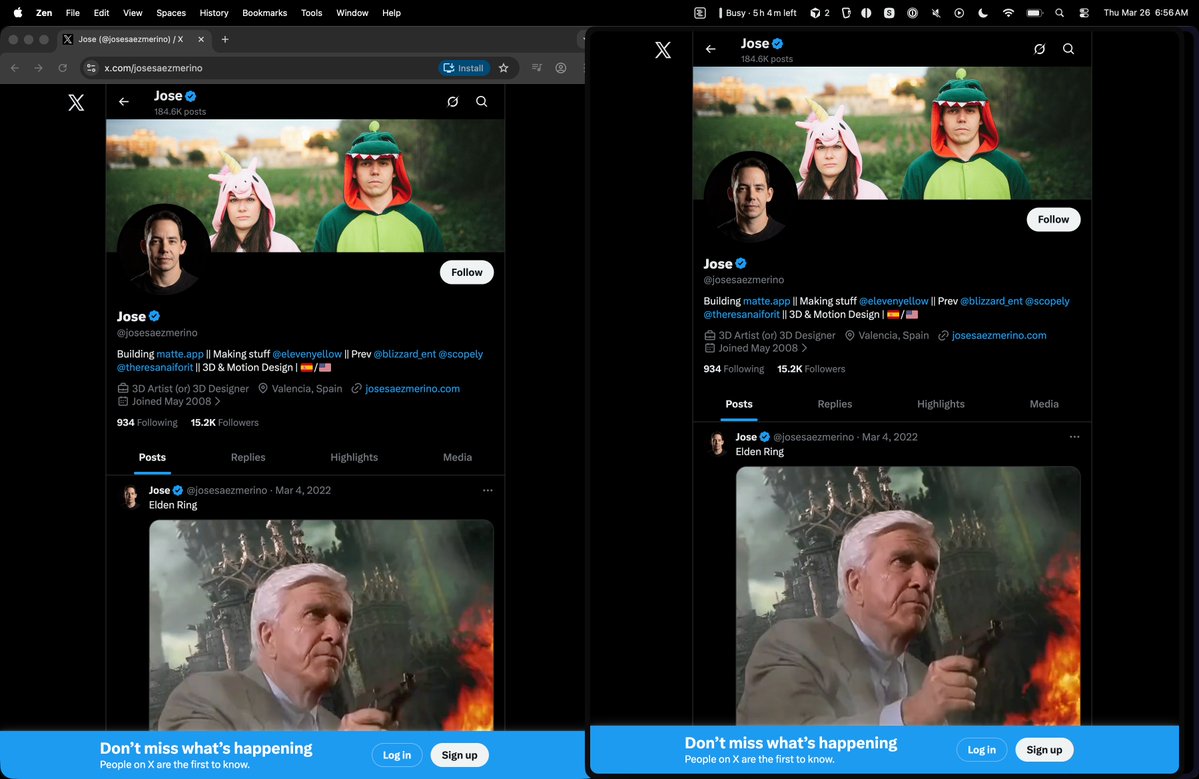The height and width of the screenshot is (779, 1199).
Task: Open Jose profile avatar in left window
Action: point(164,250)
